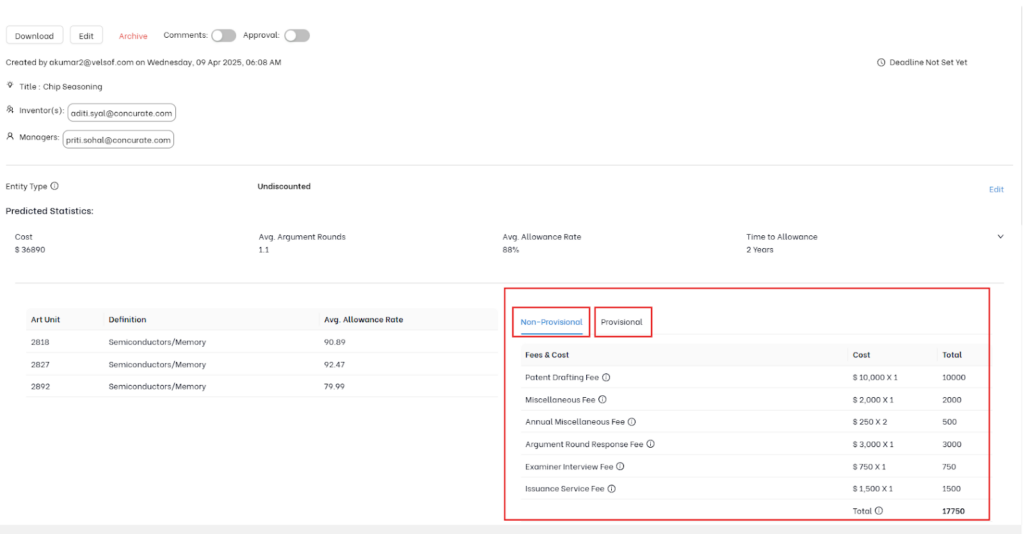Select the Non-Provisional tab
Image resolution: width=1024 pixels, height=534 pixels.
pyautogui.click(x=551, y=322)
